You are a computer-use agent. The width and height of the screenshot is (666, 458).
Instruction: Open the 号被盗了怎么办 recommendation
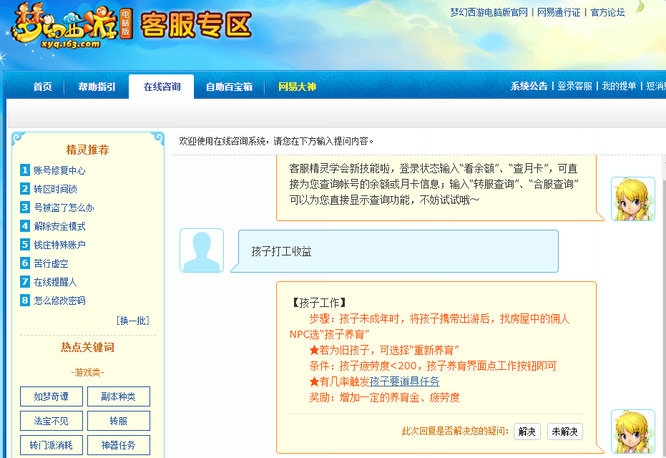64,208
